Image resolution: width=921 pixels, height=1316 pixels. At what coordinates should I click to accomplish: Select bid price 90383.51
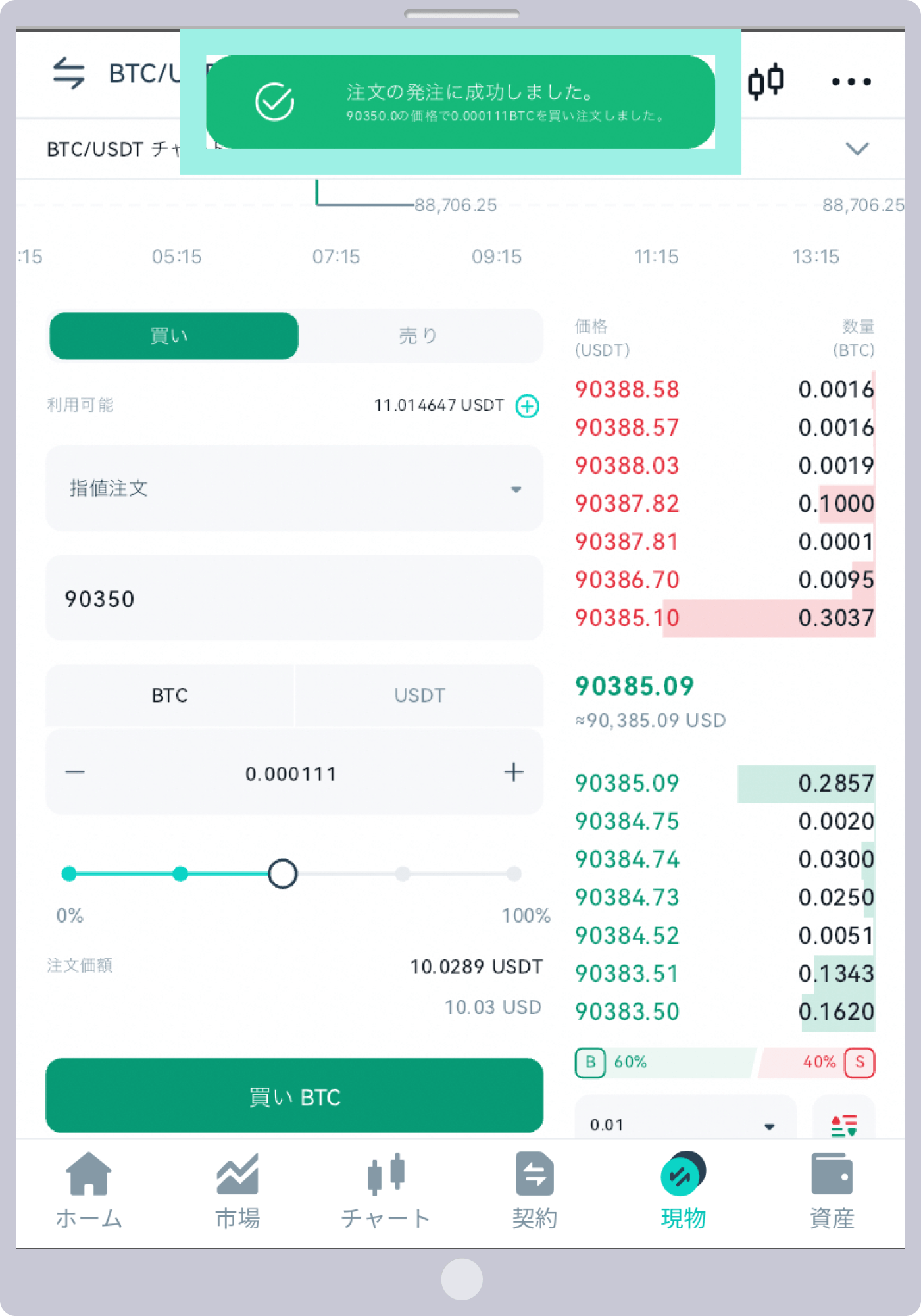pos(627,974)
